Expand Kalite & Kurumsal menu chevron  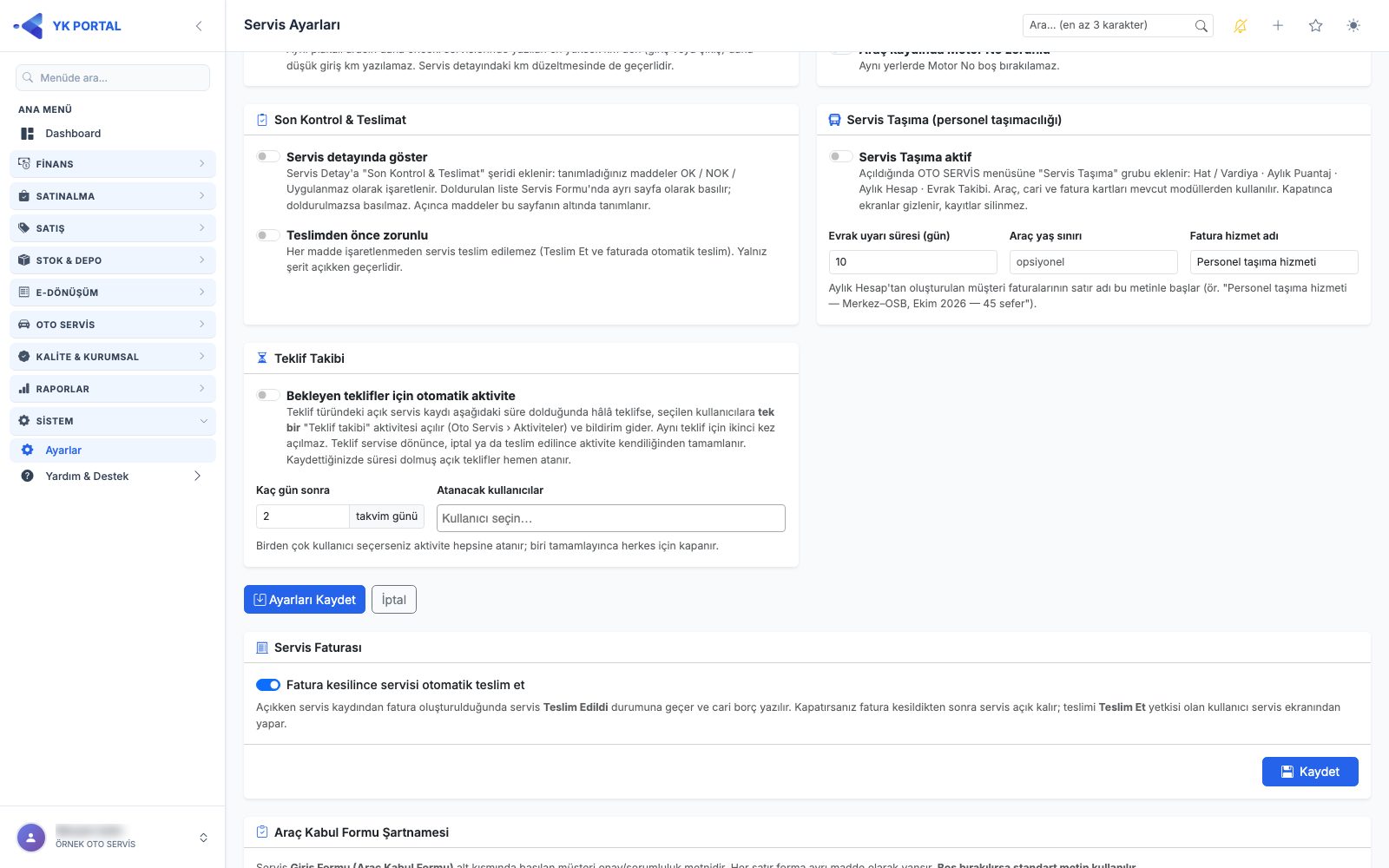[202, 357]
